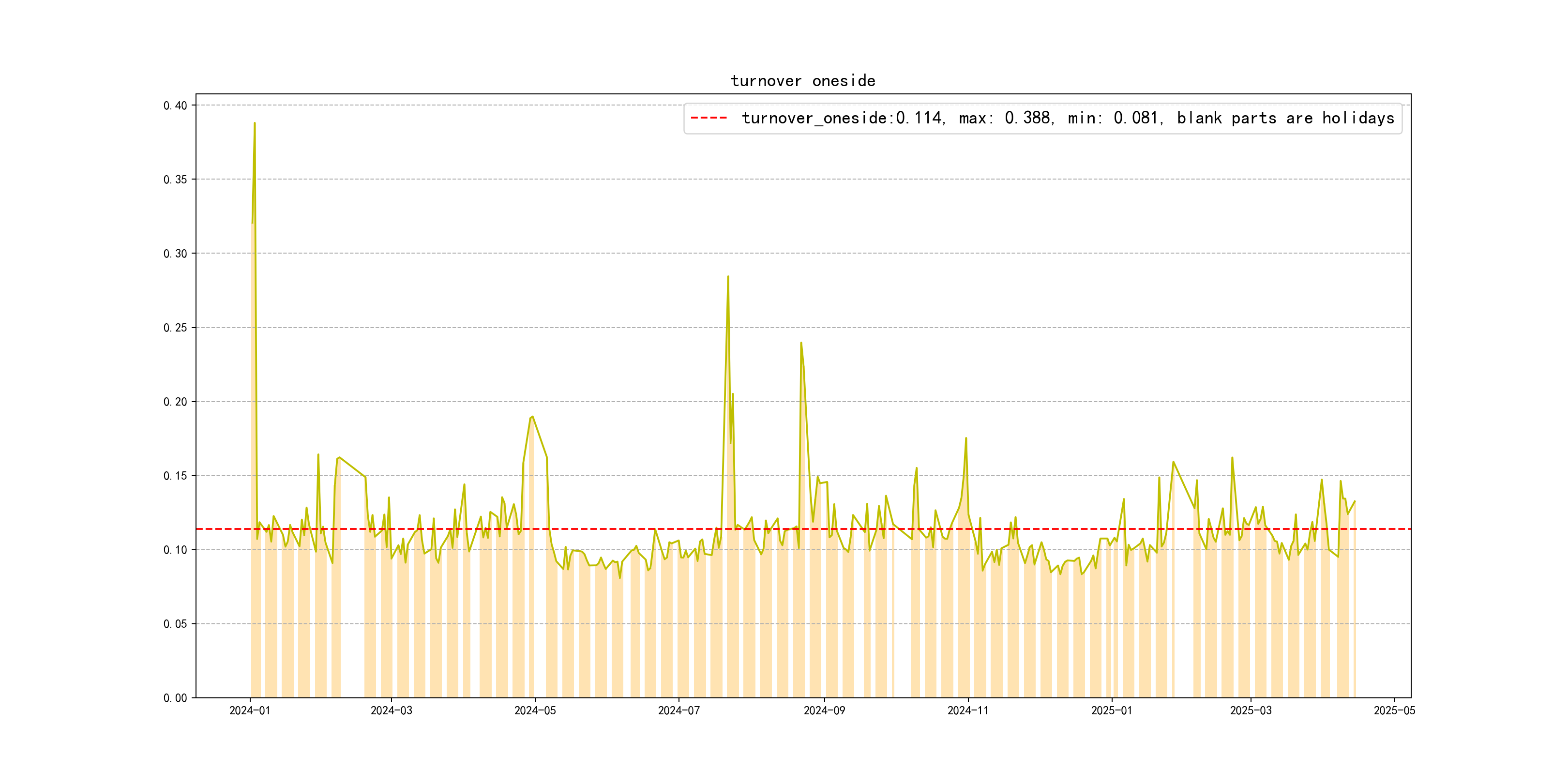The height and width of the screenshot is (784, 1568).
Task: Click the peak near 2024-05 at 0.19
Action: coord(533,417)
